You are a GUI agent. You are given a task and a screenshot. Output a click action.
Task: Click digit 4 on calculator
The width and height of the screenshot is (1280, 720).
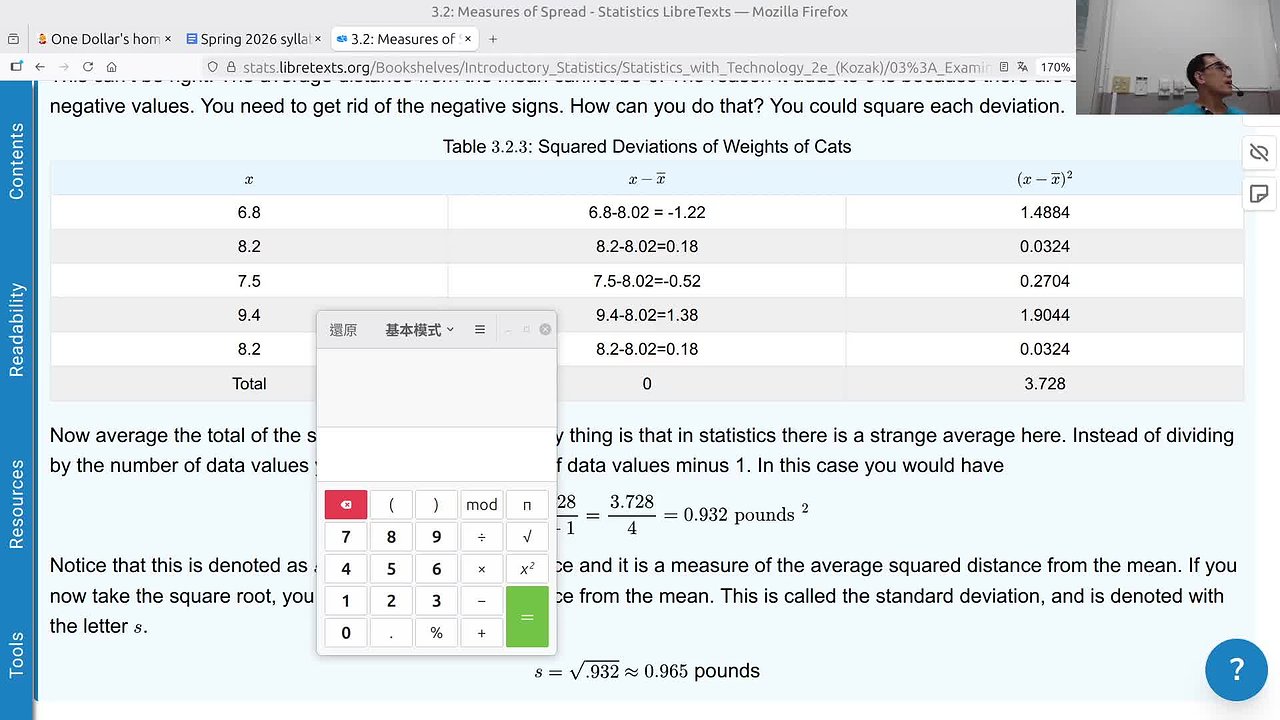[346, 569]
